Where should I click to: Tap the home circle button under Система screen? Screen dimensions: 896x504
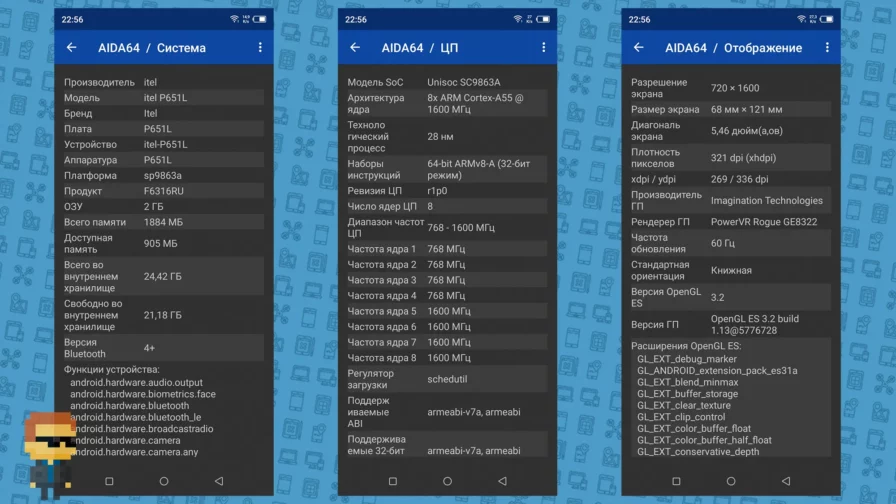click(x=164, y=481)
